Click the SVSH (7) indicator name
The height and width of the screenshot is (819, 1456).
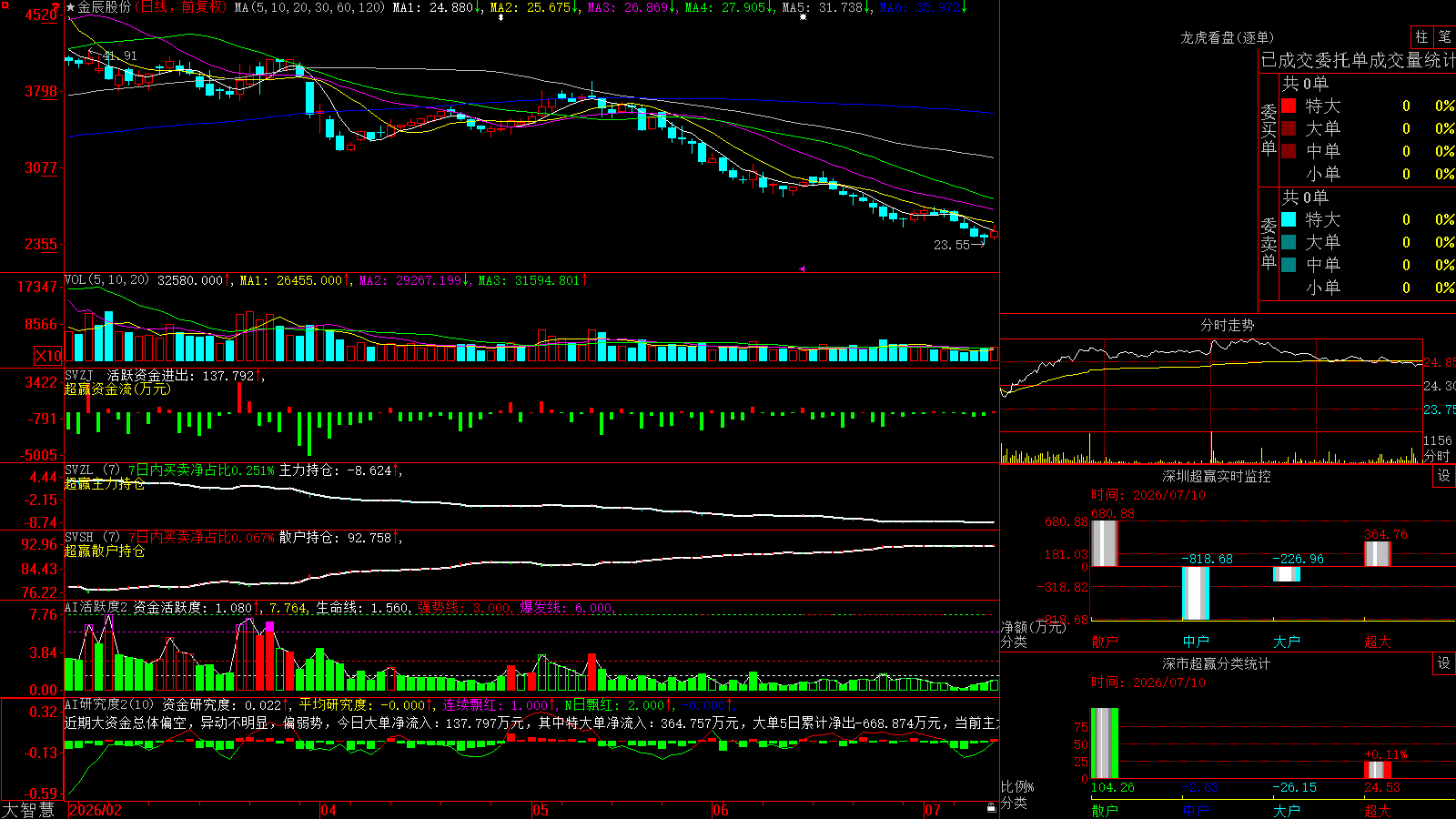point(93,538)
